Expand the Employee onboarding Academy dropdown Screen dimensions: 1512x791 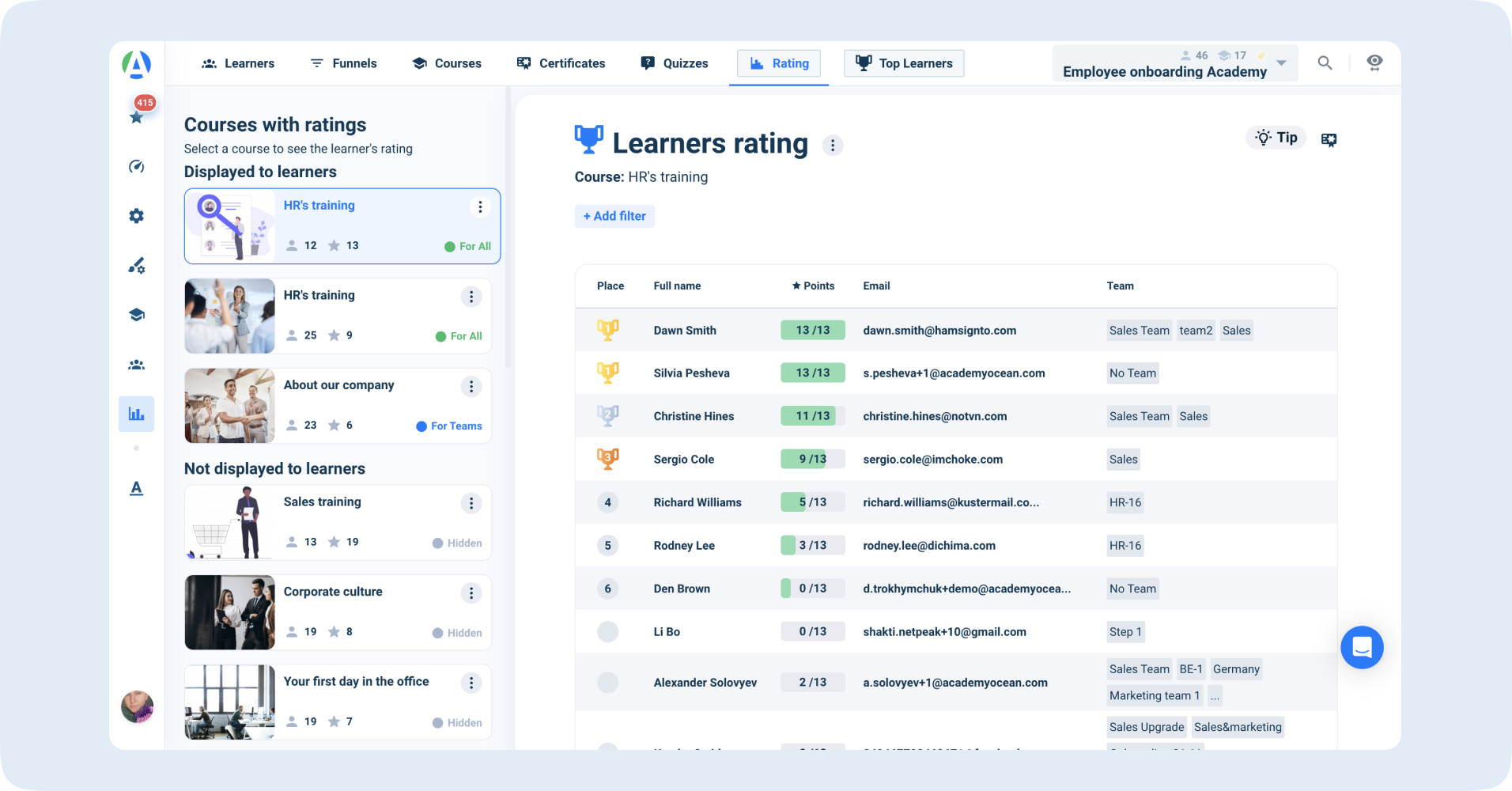(1282, 62)
